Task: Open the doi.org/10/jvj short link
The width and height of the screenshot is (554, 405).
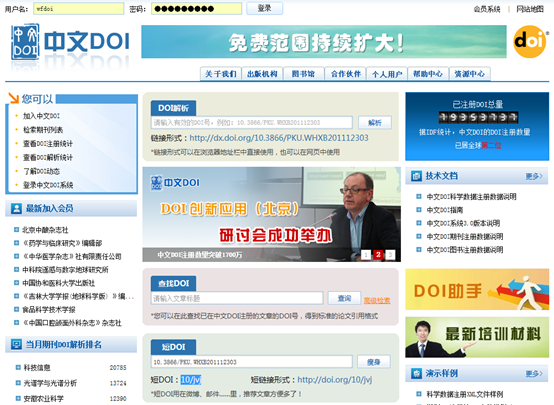Action: tap(335, 380)
